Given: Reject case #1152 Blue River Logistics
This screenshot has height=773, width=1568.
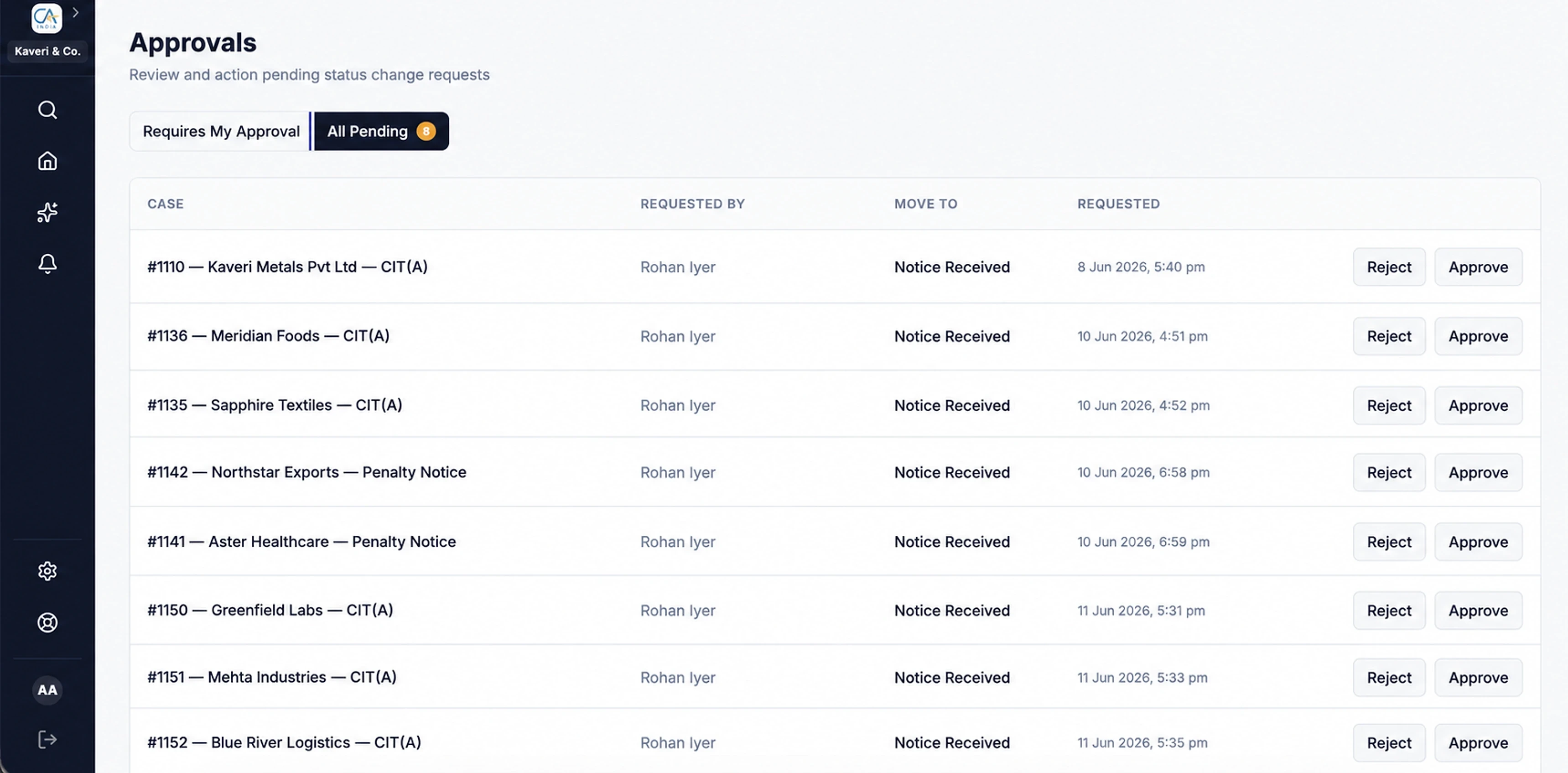Looking at the screenshot, I should (1389, 743).
